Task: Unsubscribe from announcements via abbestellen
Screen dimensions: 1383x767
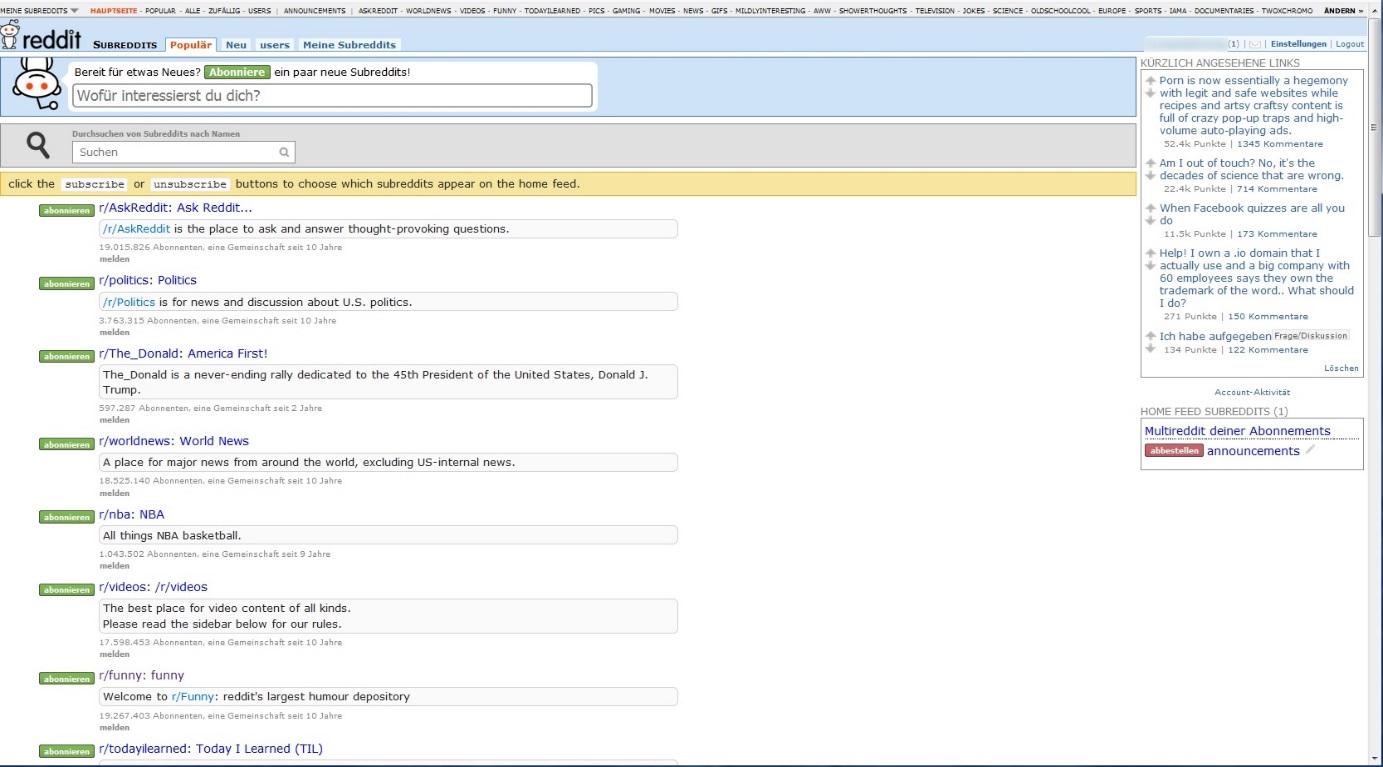Action: pos(1173,451)
